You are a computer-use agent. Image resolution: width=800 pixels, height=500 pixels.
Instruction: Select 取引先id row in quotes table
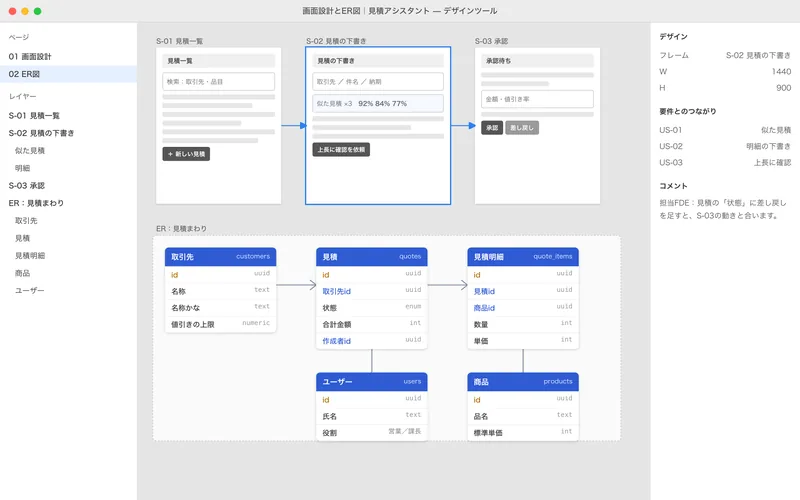tap(371, 291)
